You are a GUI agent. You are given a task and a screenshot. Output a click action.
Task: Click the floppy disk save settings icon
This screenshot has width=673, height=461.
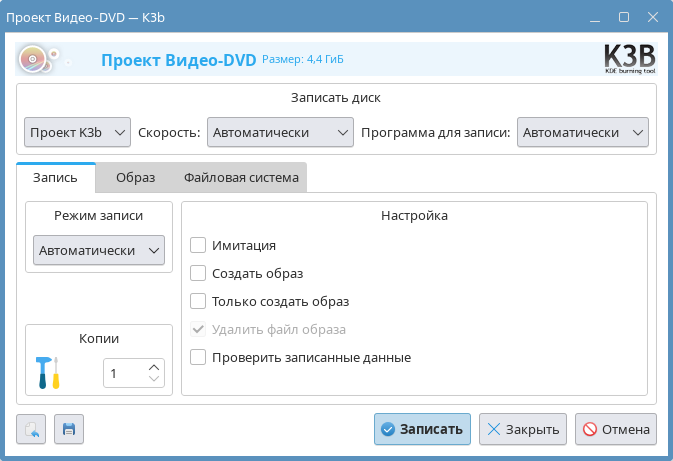(69, 429)
